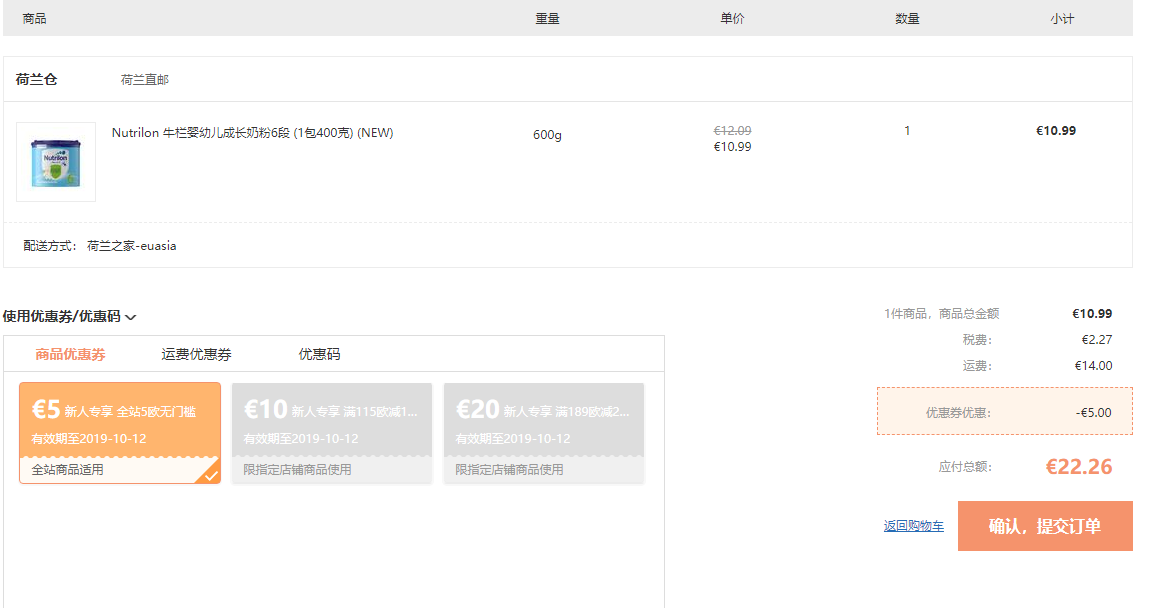1155x608 pixels.
Task: Switch to the 商品优惠券 tab
Action: coord(71,354)
